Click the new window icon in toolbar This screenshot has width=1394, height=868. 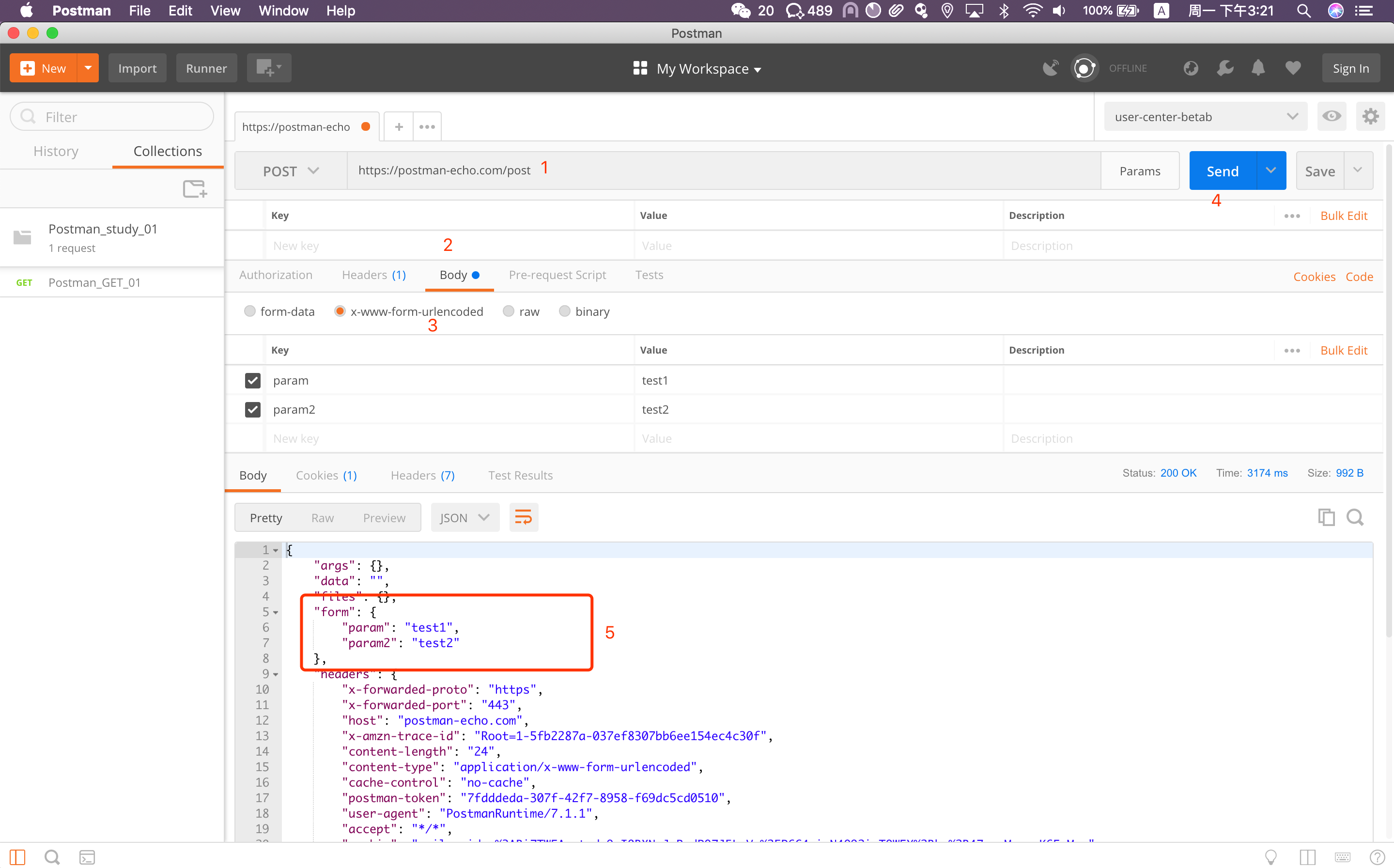click(269, 68)
